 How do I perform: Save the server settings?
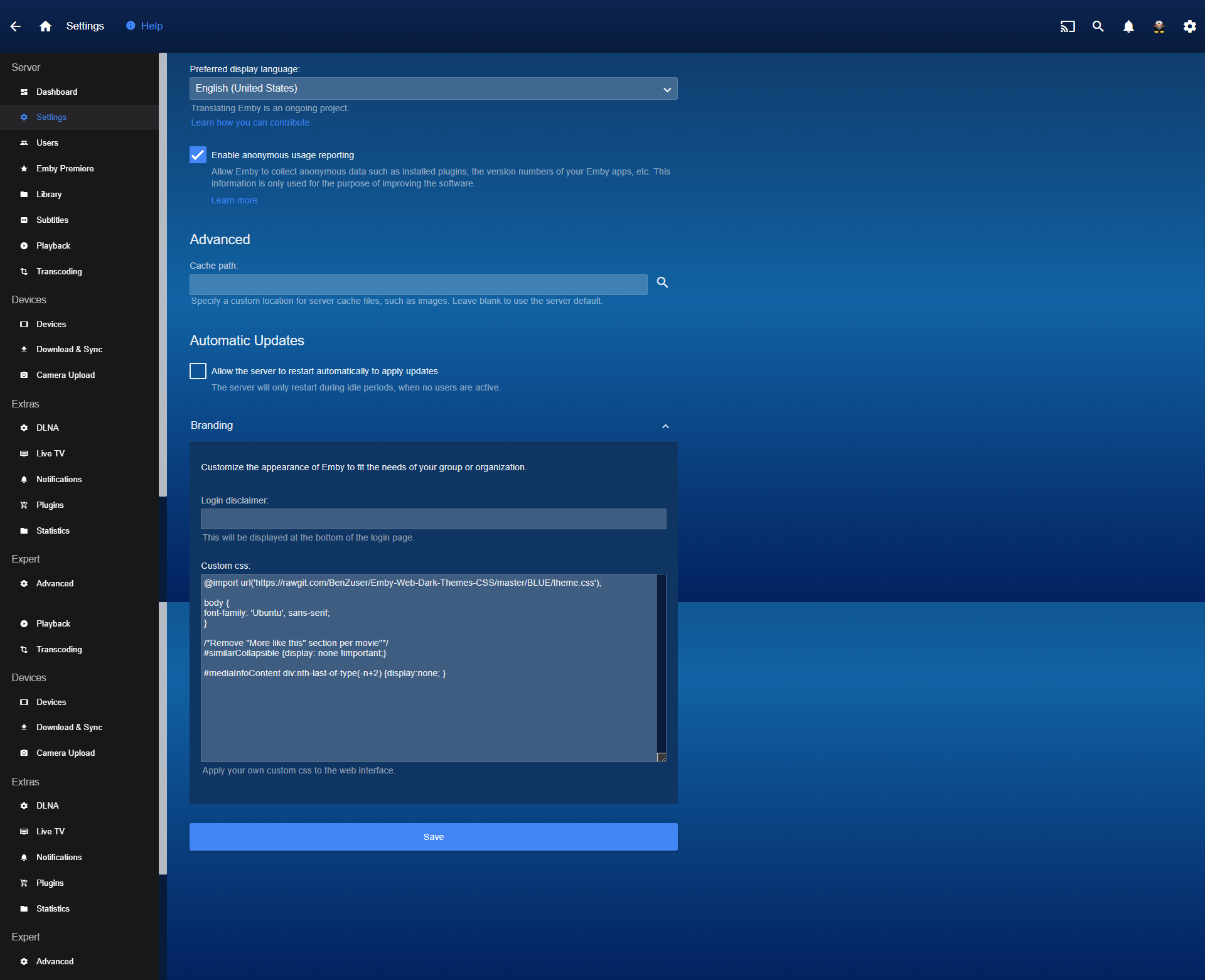[x=434, y=837]
